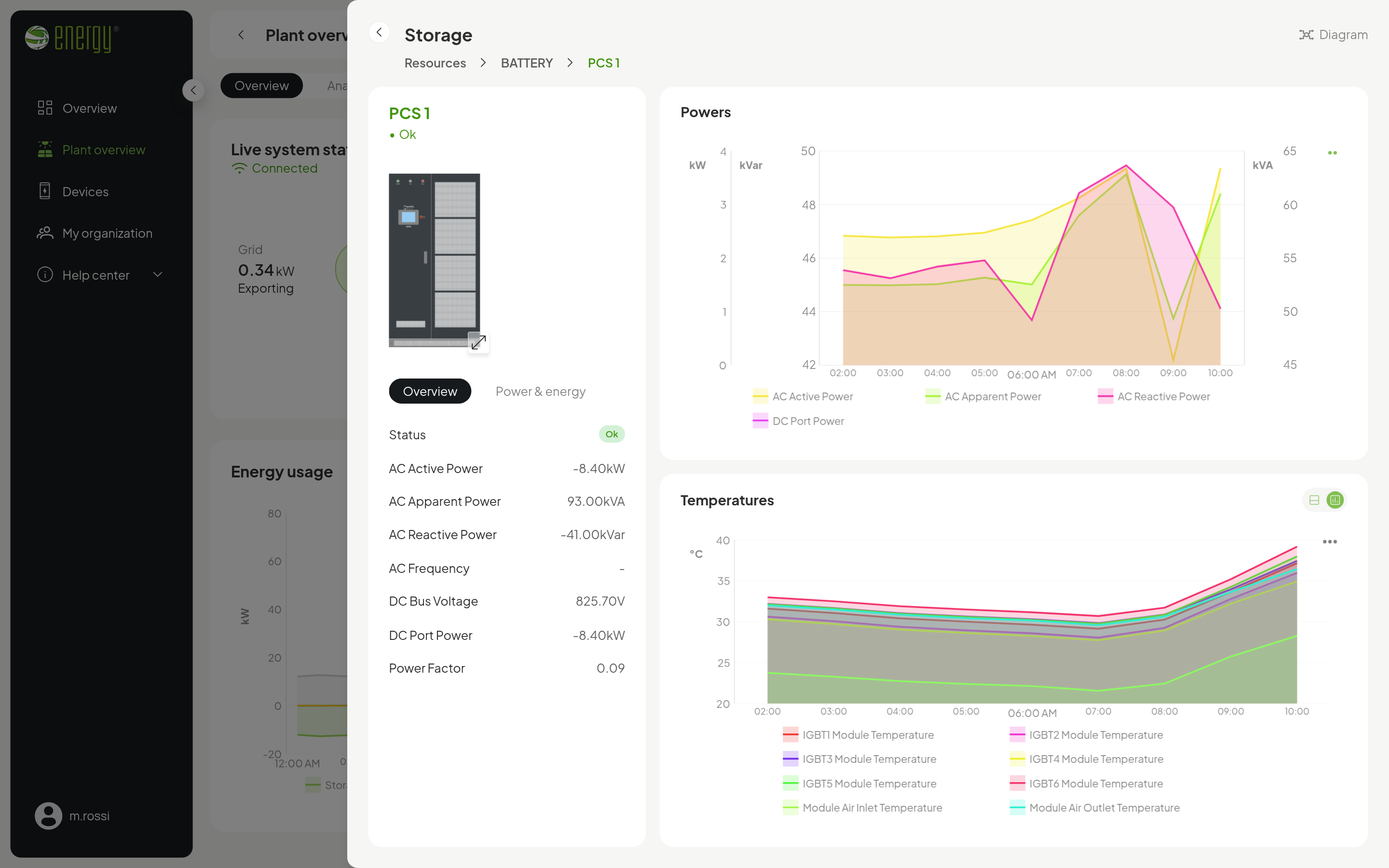Toggle IGBT3 Module Temperature legend

[859, 759]
